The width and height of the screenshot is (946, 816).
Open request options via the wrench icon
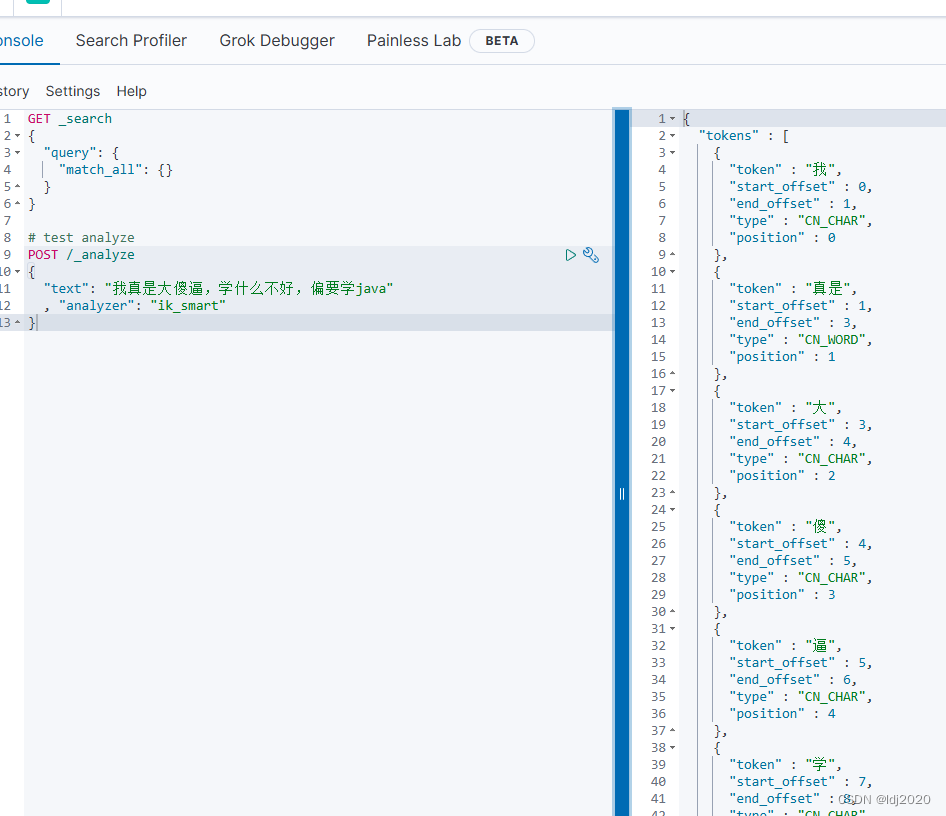tap(591, 255)
